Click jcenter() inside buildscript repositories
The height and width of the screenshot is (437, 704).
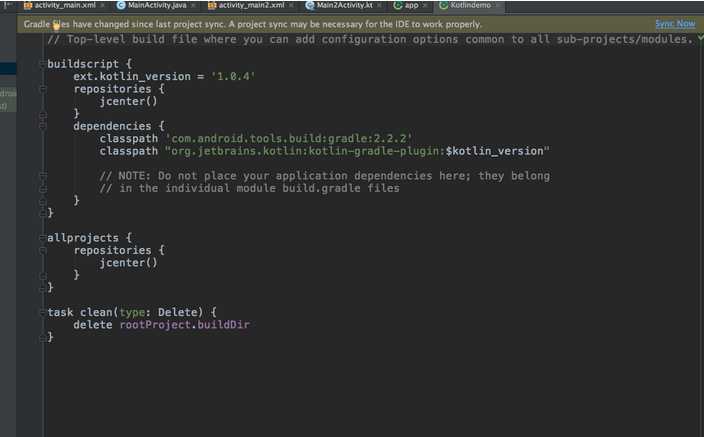coord(128,102)
